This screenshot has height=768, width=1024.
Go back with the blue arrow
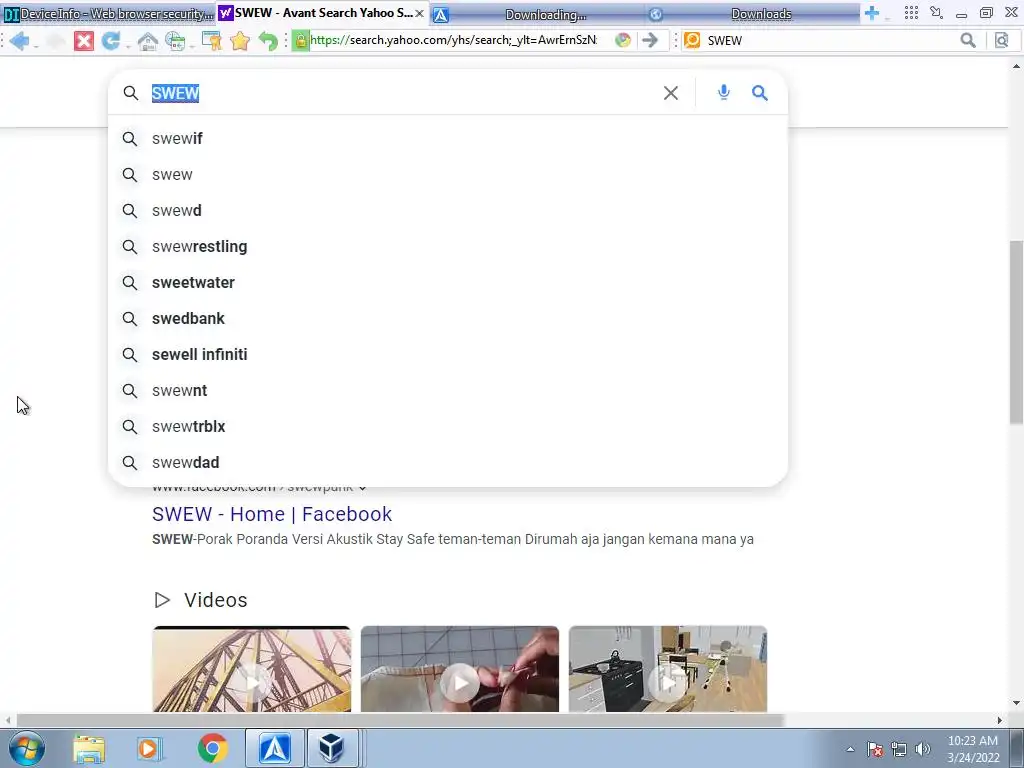point(18,40)
